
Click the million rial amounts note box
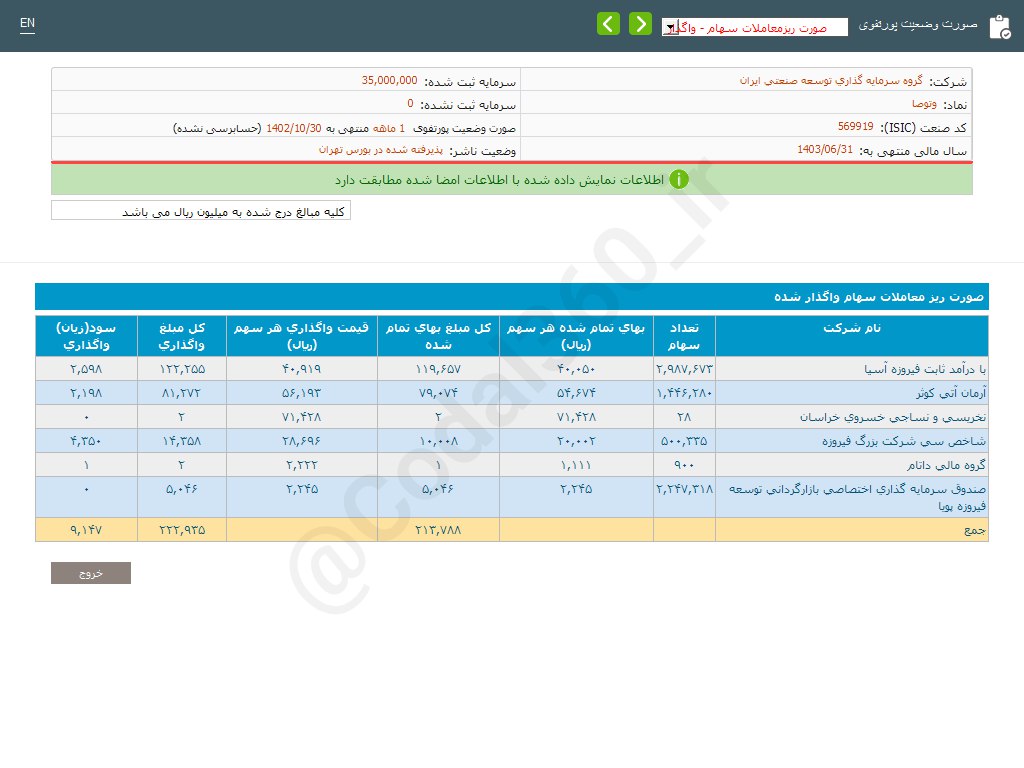tap(200, 211)
